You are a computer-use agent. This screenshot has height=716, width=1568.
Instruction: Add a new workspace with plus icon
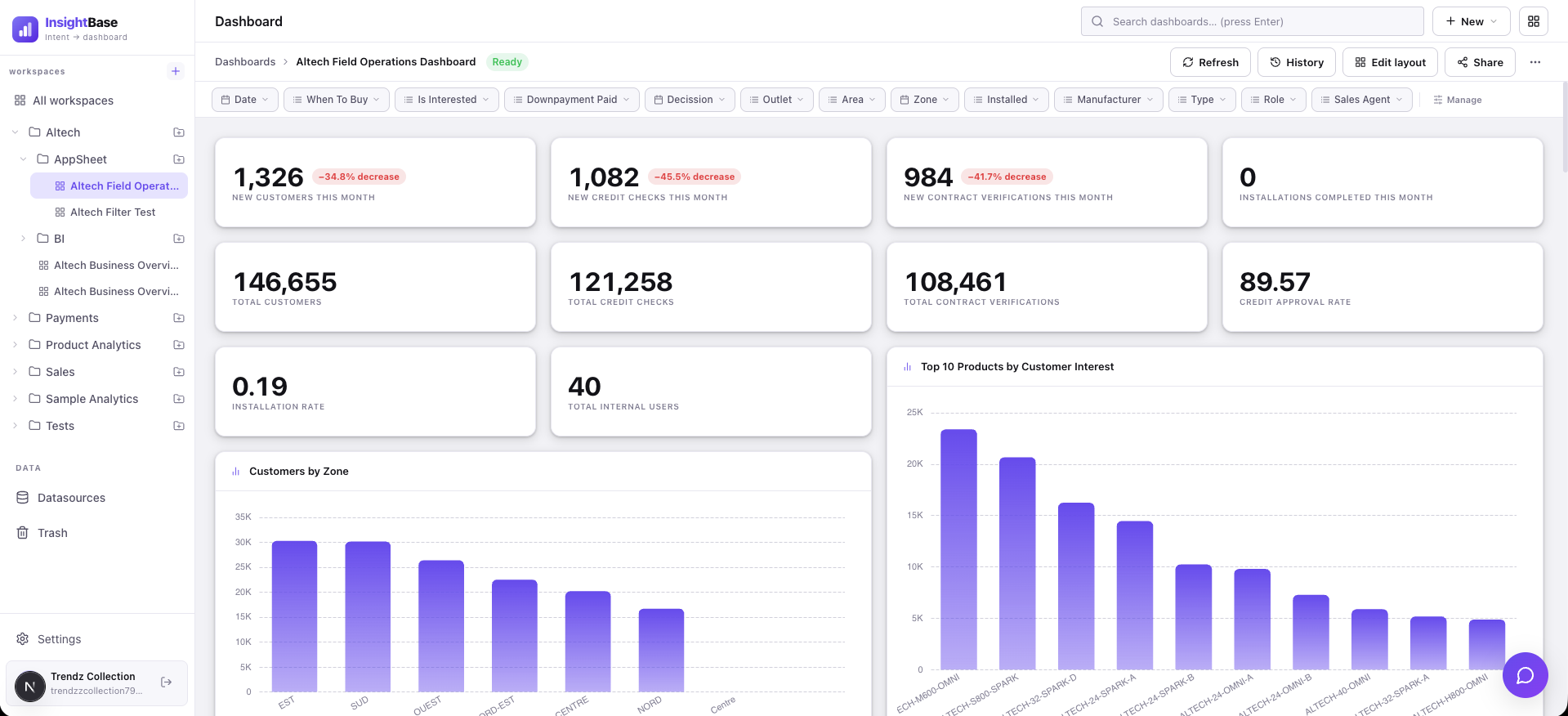click(175, 71)
